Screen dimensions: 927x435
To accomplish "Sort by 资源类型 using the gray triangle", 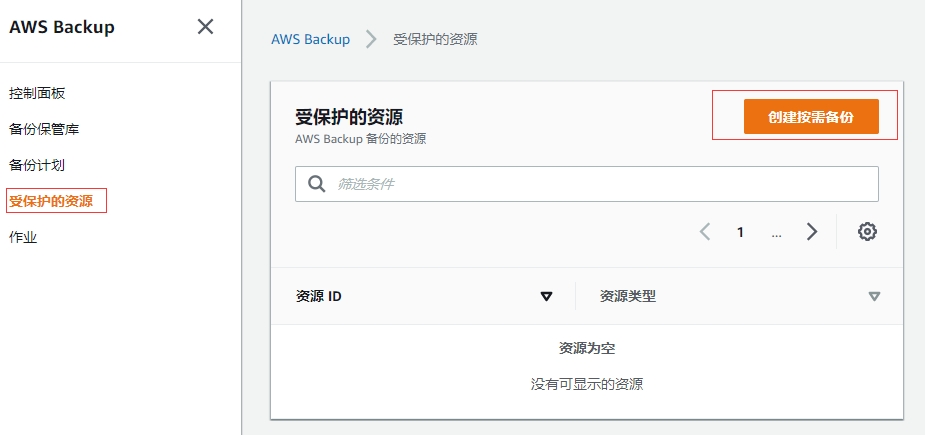I will 874,296.
